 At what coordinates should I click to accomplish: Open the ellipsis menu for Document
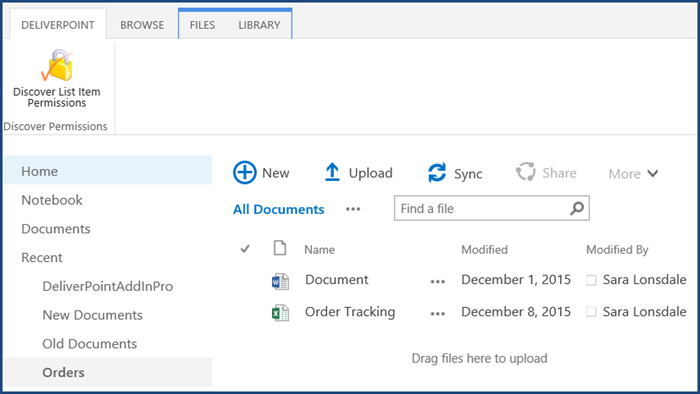(438, 282)
